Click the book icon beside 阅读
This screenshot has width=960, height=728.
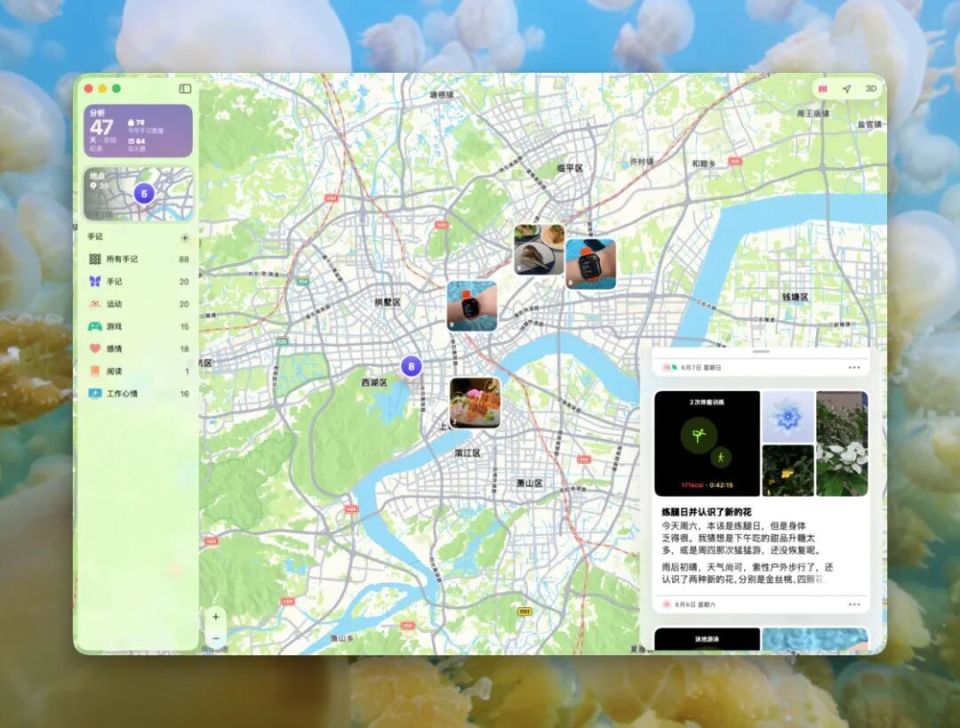(95, 371)
